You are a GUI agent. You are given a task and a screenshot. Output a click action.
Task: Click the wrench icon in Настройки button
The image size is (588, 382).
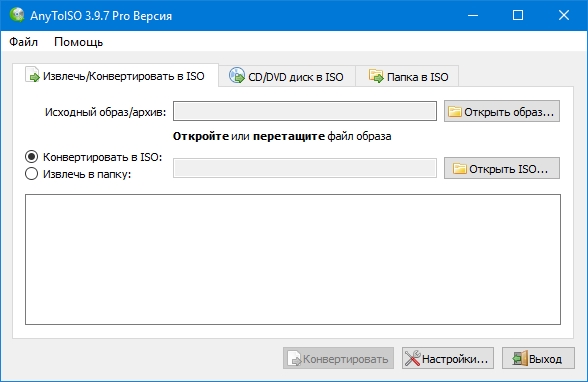(x=412, y=358)
